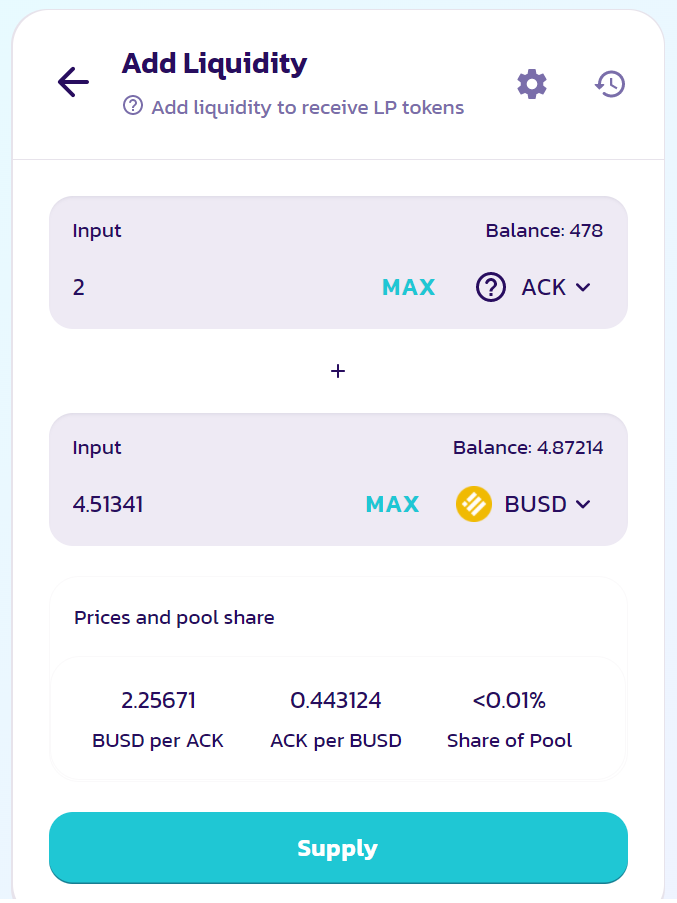The width and height of the screenshot is (677, 903).
Task: Open the BUSD token selector label
Action: 536,504
